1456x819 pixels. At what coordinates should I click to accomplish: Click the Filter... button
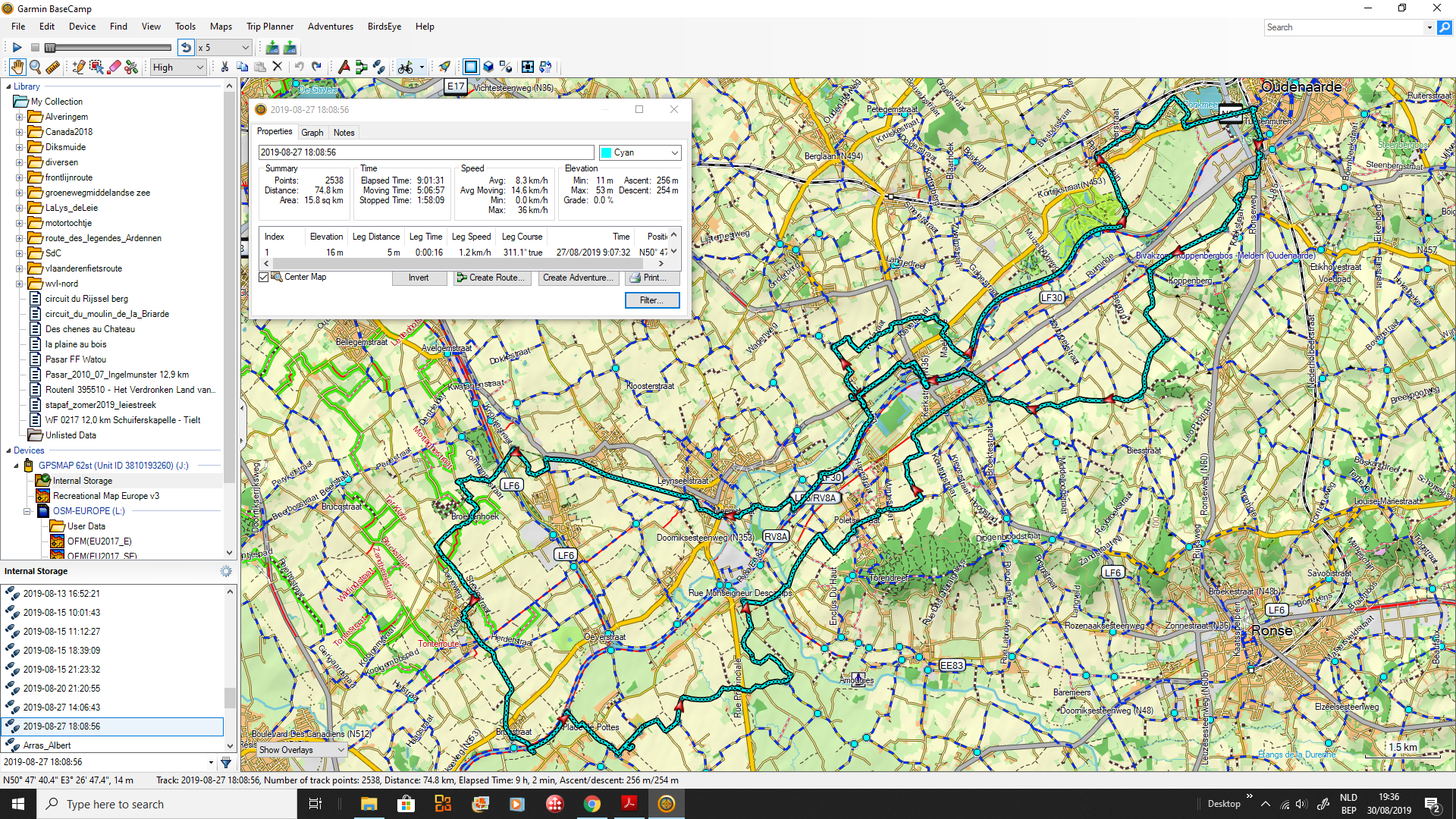pos(651,300)
